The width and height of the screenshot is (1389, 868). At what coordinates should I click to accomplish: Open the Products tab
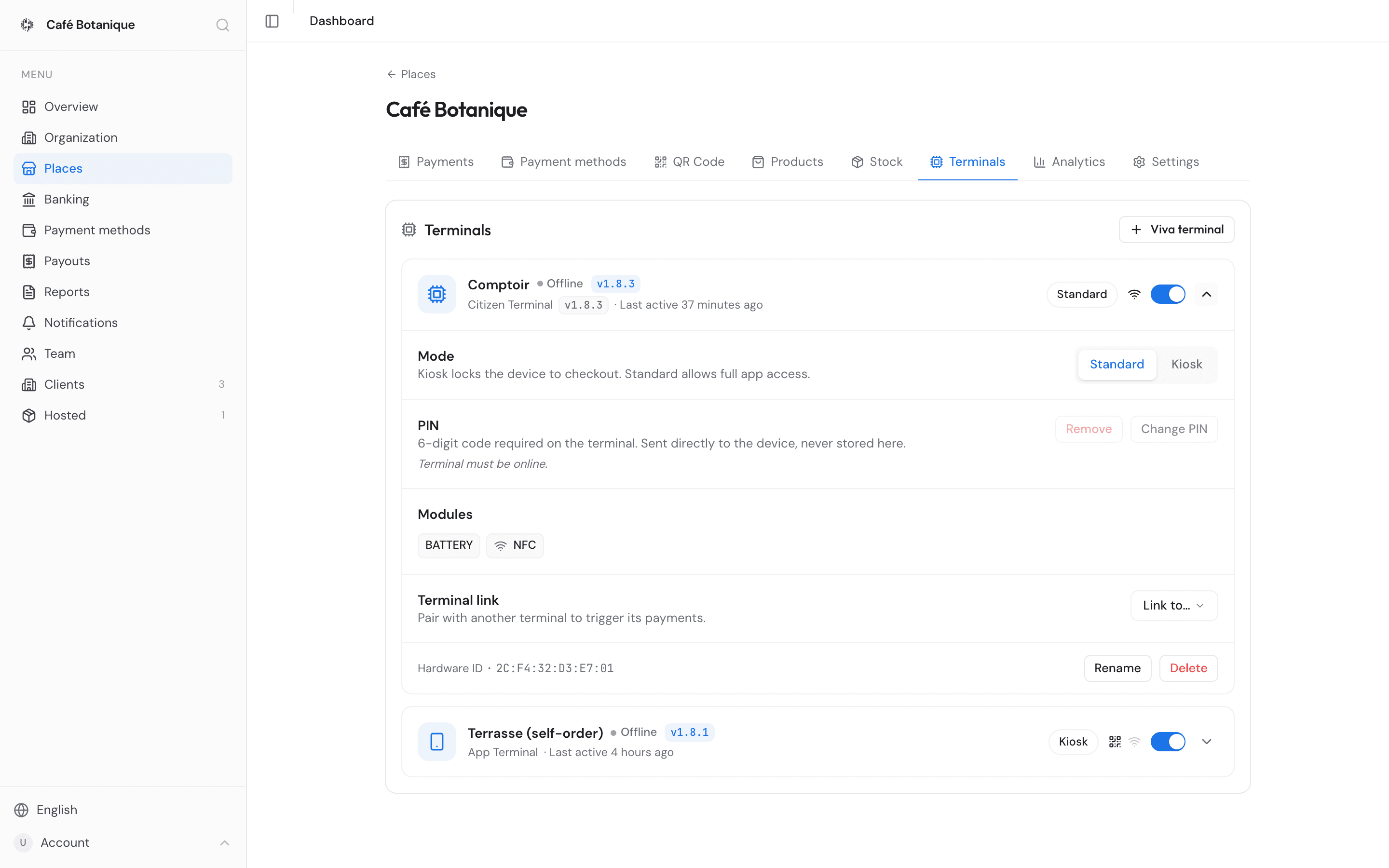point(788,162)
